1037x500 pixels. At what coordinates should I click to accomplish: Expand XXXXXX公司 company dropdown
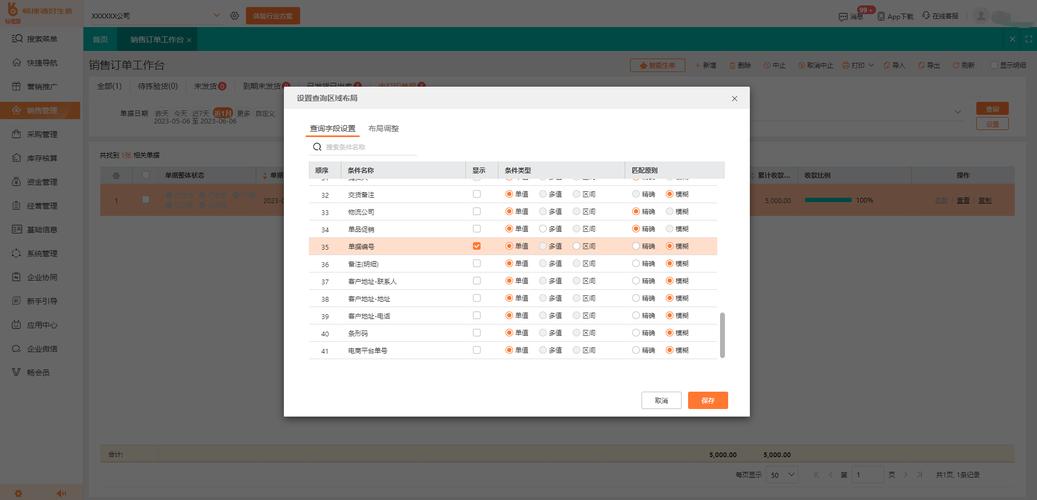click(x=217, y=15)
